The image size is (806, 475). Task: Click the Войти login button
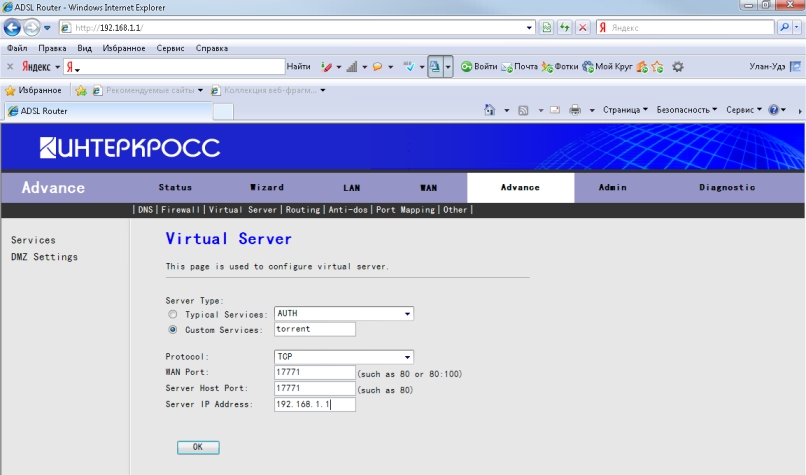479,66
